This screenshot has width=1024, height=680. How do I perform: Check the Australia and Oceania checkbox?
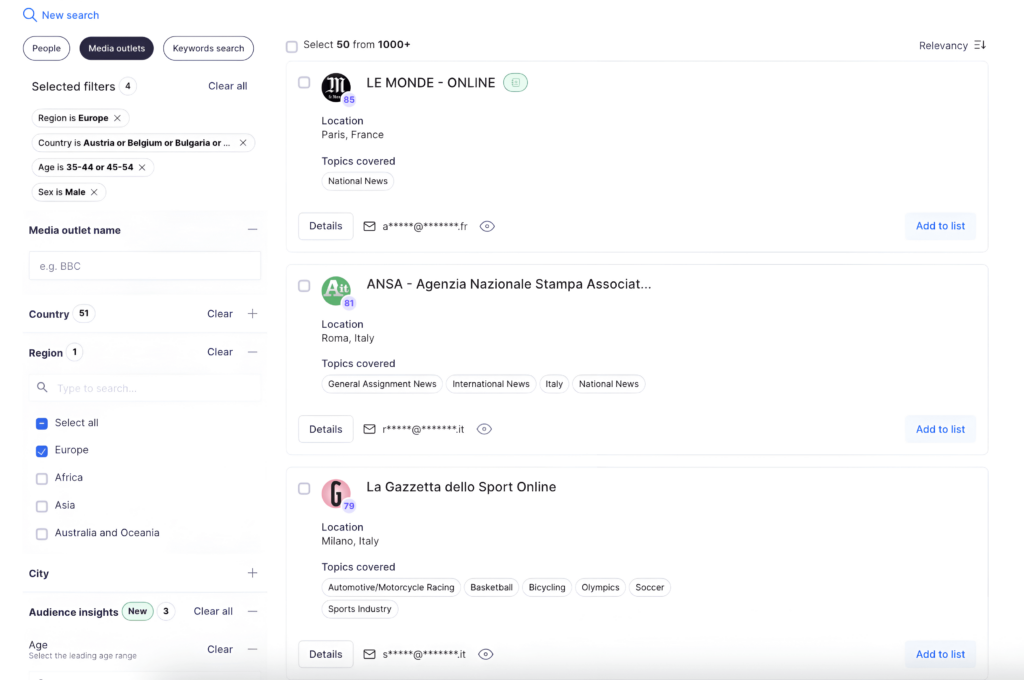tap(42, 534)
